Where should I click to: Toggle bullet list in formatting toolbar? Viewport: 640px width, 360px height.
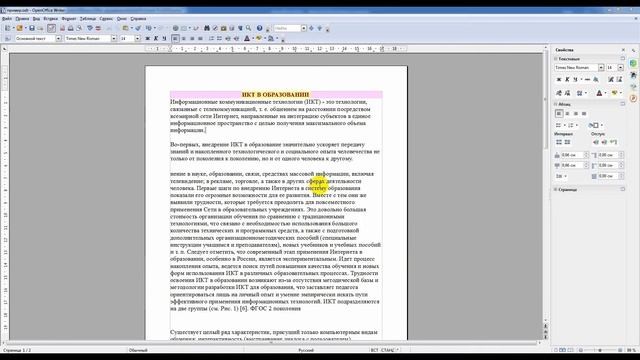coord(219,38)
